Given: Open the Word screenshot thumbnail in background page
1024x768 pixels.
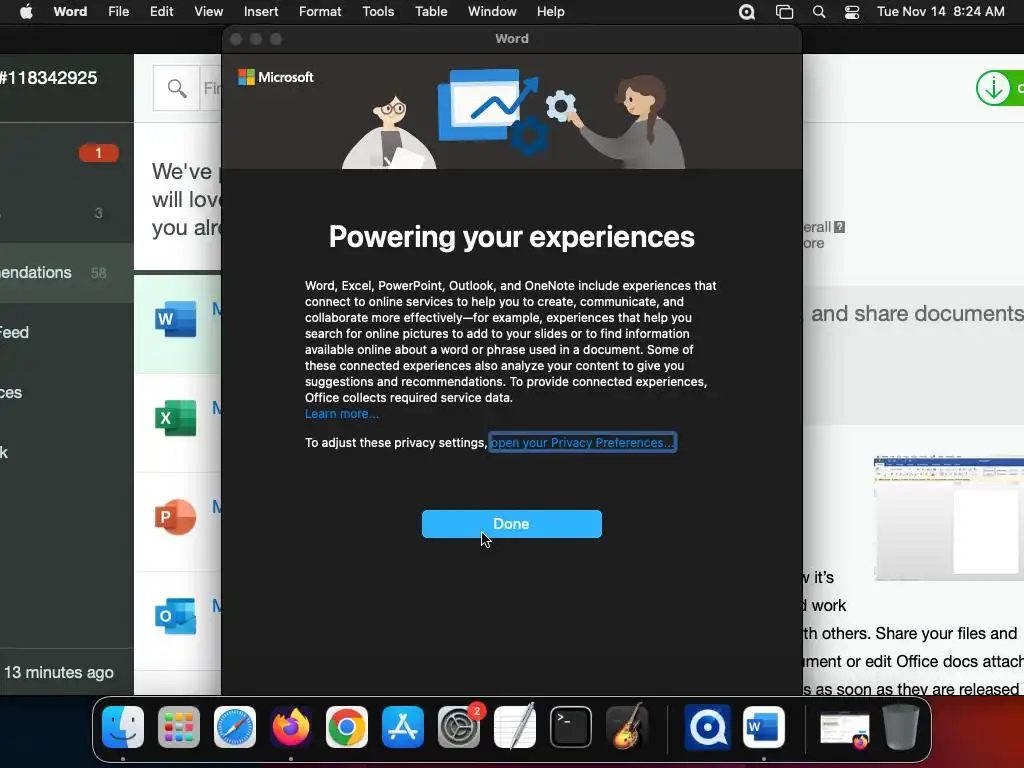Looking at the screenshot, I should [x=949, y=519].
